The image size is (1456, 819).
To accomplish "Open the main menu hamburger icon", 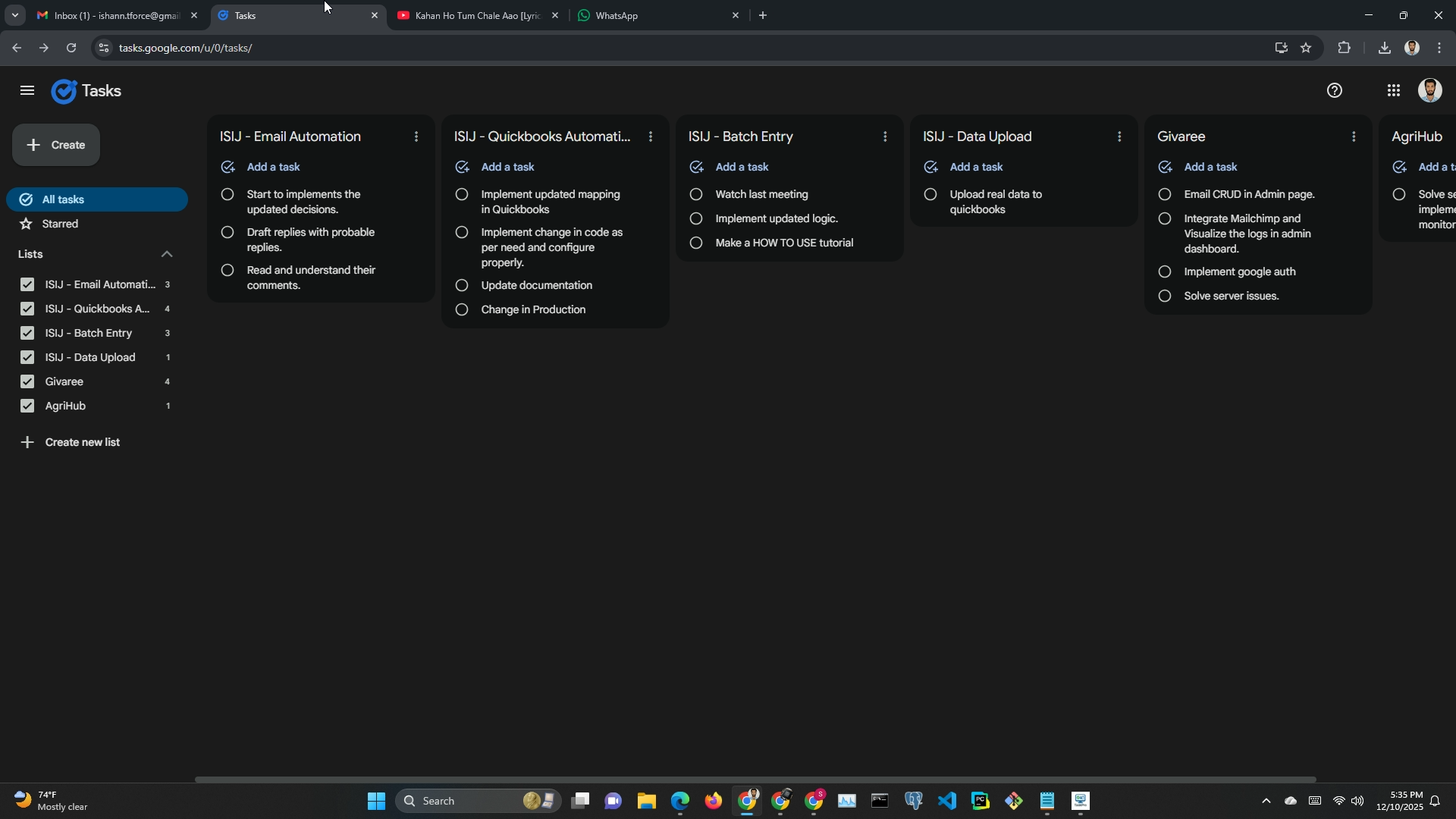I will (27, 91).
